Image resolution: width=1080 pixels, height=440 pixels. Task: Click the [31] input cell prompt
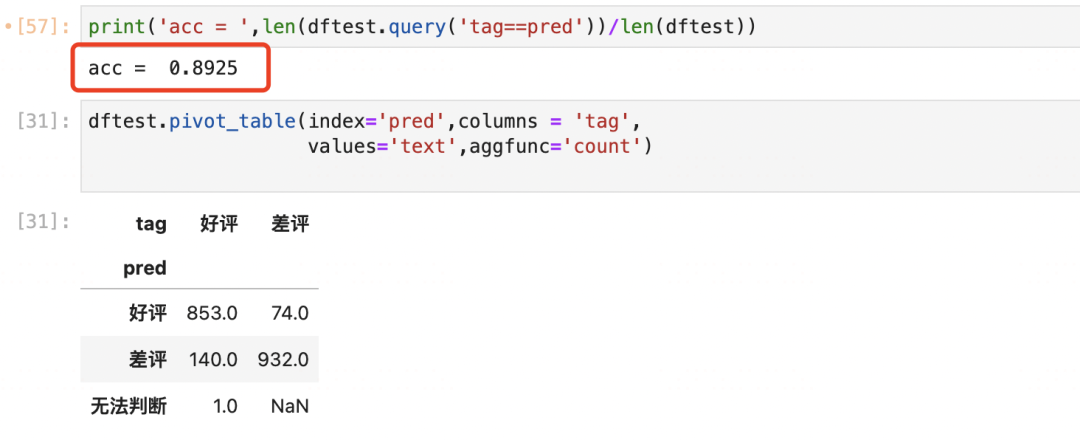pyautogui.click(x=44, y=122)
